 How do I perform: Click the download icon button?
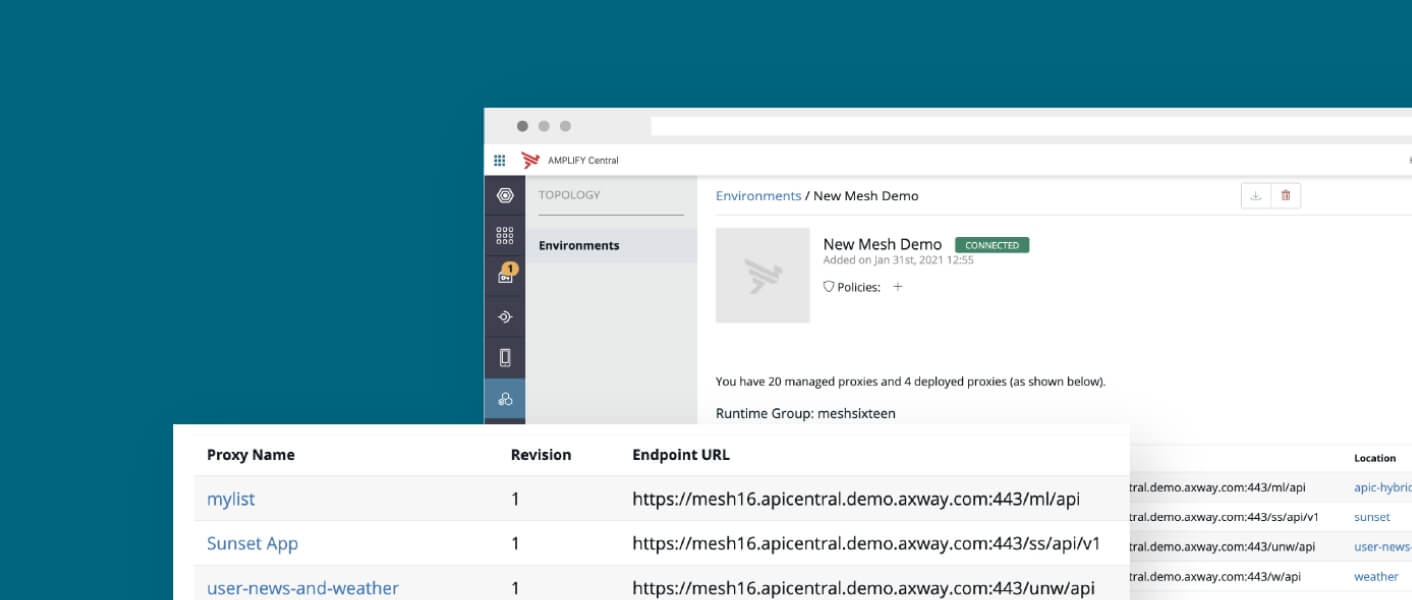(1256, 196)
